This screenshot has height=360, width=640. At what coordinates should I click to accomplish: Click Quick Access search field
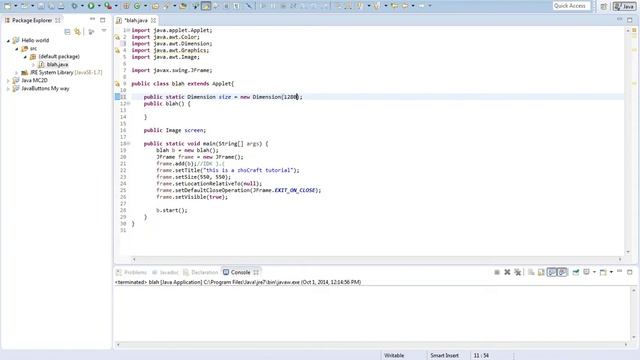(571, 6)
